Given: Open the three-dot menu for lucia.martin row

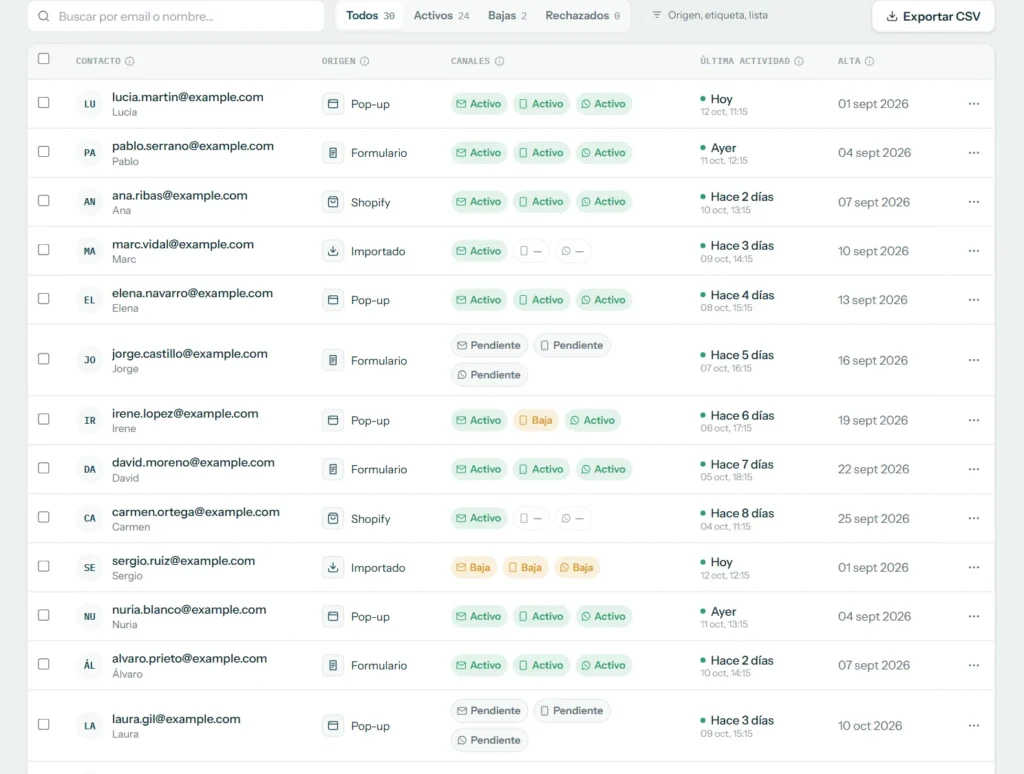Looking at the screenshot, I should 974,104.
